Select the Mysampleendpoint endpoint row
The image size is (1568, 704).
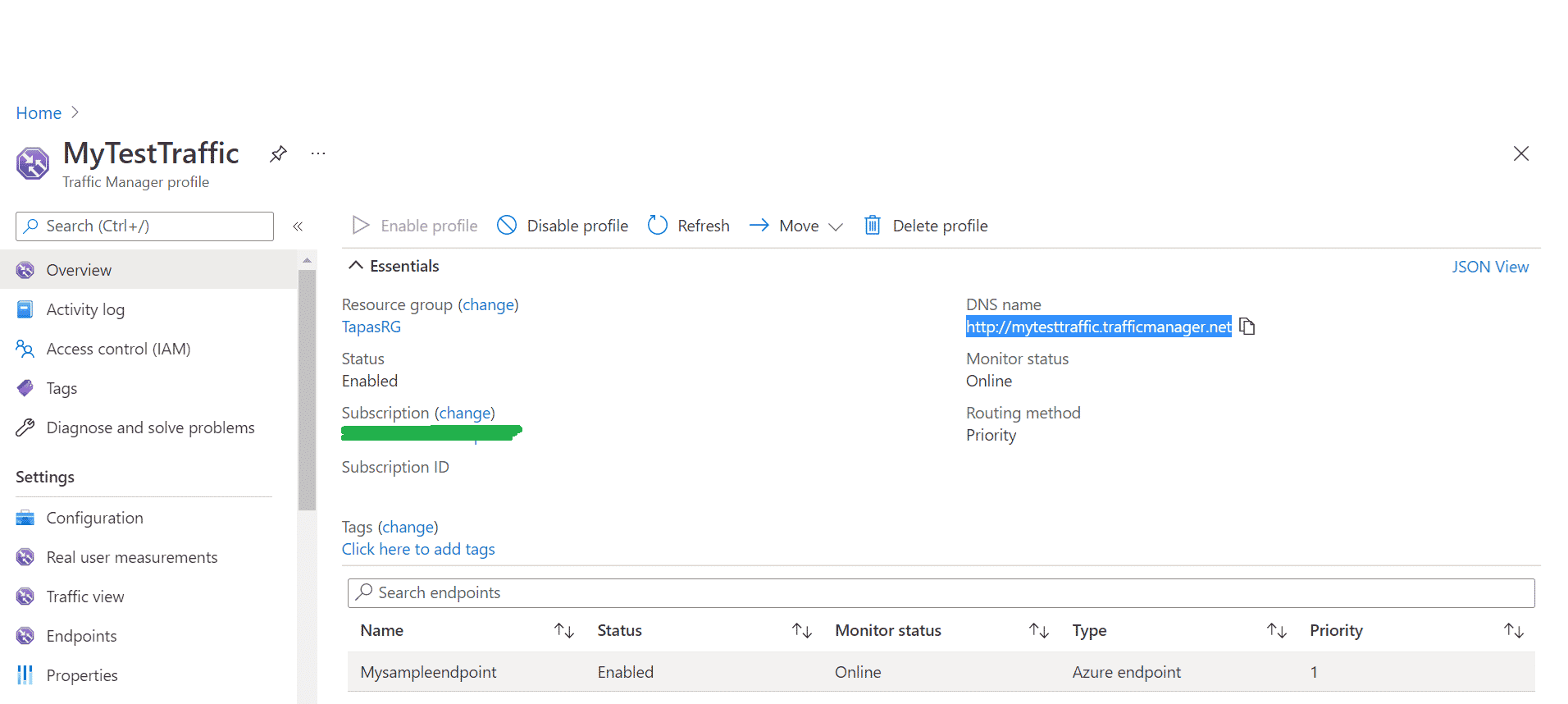pos(941,672)
